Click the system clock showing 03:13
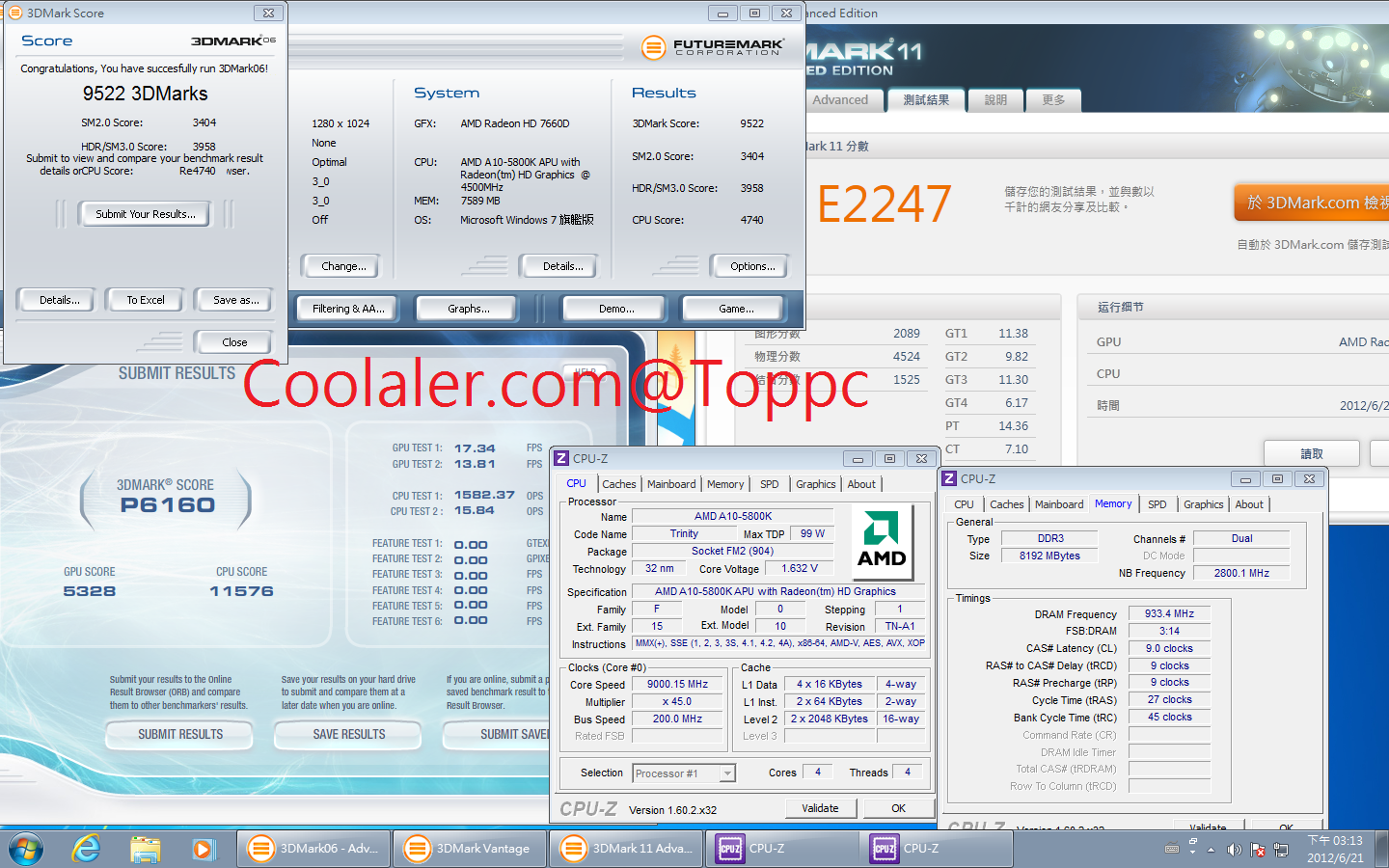 (x=1335, y=849)
